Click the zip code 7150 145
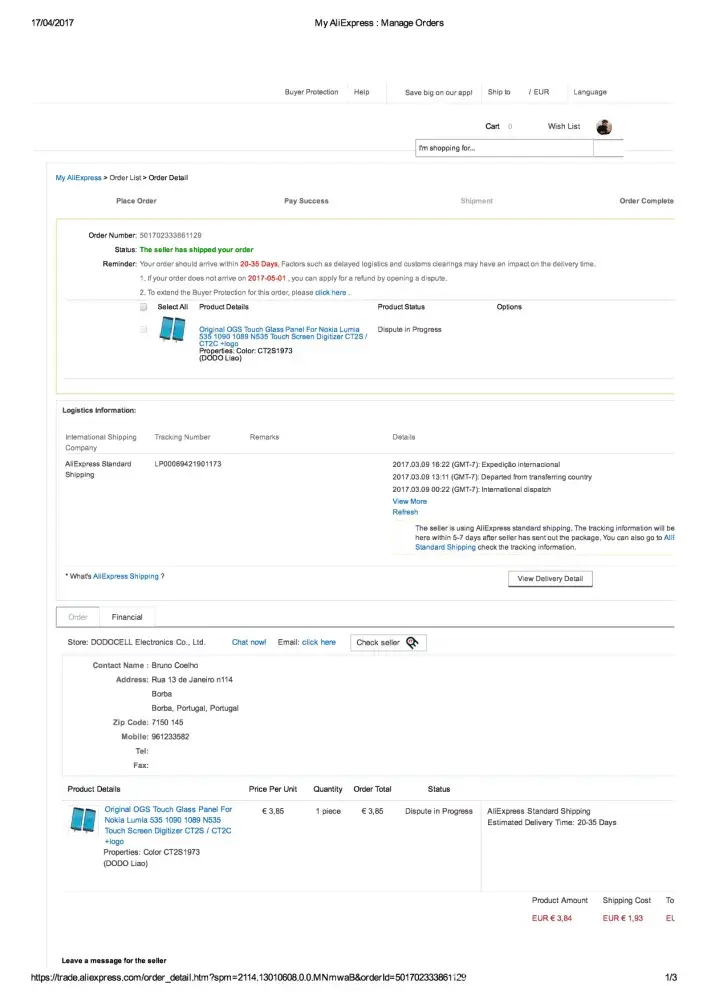Screen dimensions: 707x1000 click(x=167, y=723)
